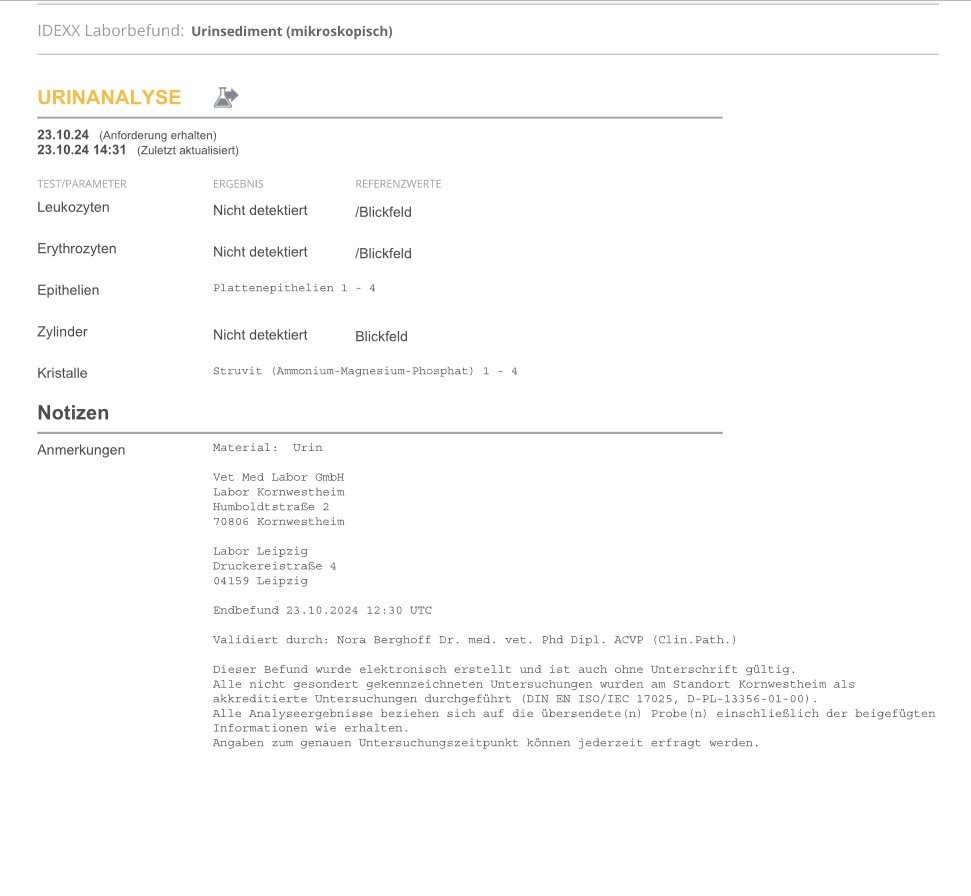Click Erythrozyten reference '/Blickfeld'
The width and height of the screenshot is (971, 896).
383,254
